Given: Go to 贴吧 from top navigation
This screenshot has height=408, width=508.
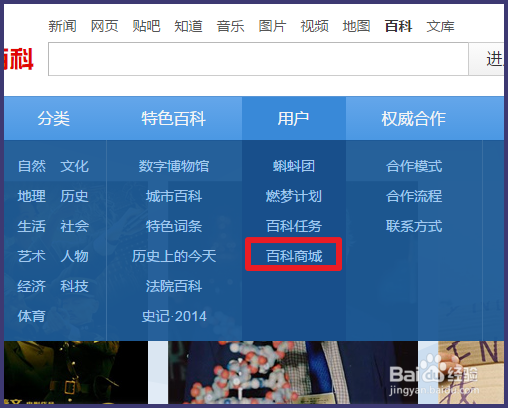Looking at the screenshot, I should tap(146, 26).
